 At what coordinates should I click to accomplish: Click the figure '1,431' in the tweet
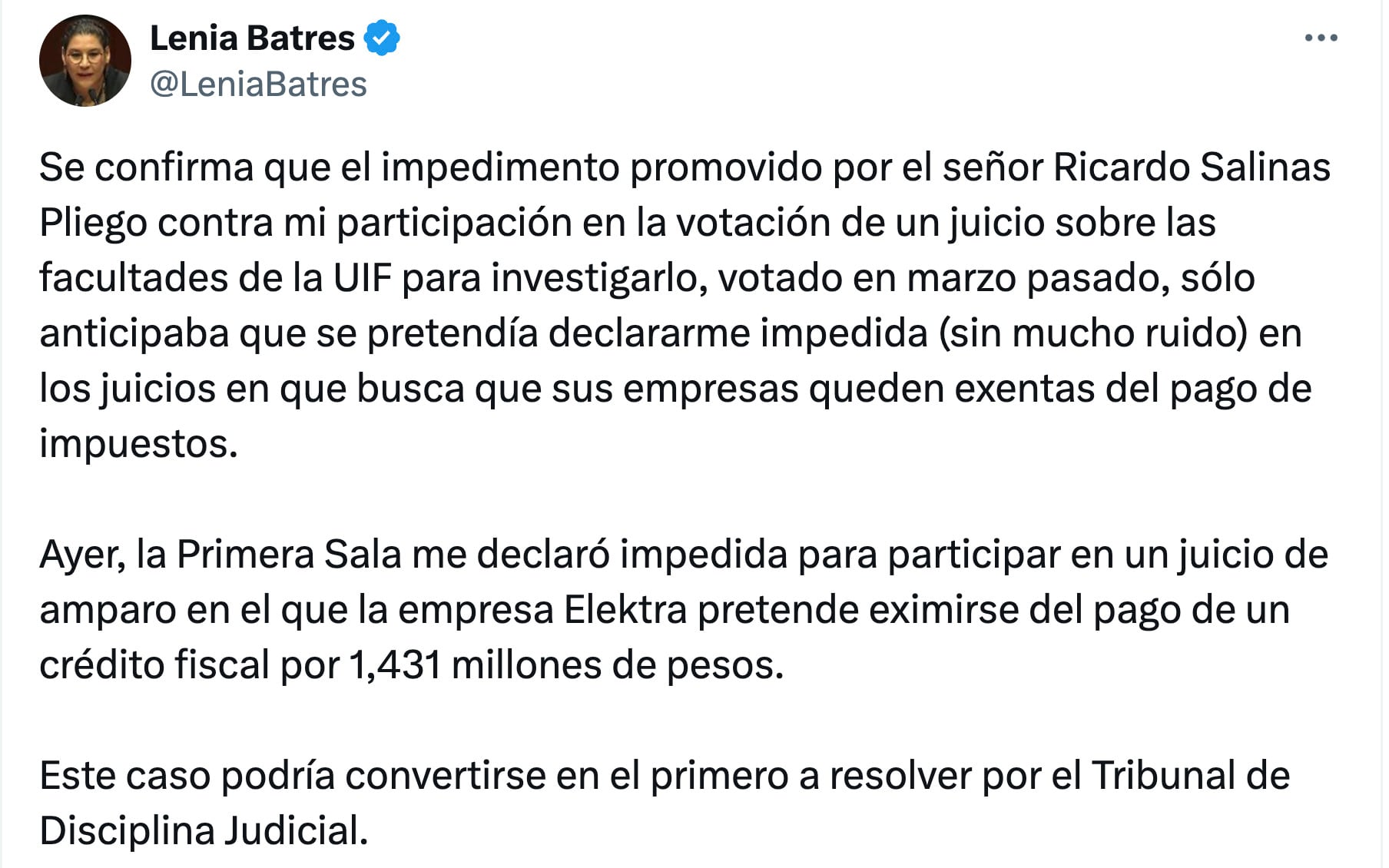pyautogui.click(x=395, y=665)
